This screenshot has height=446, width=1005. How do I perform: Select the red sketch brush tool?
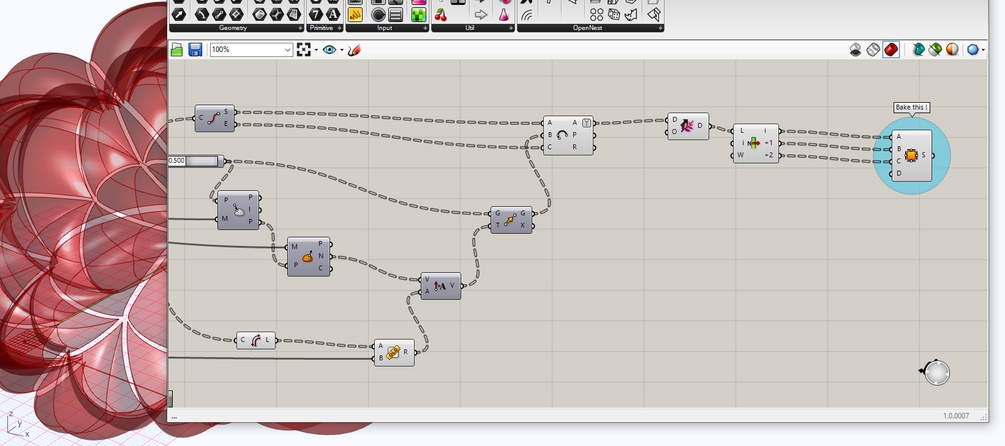[354, 49]
